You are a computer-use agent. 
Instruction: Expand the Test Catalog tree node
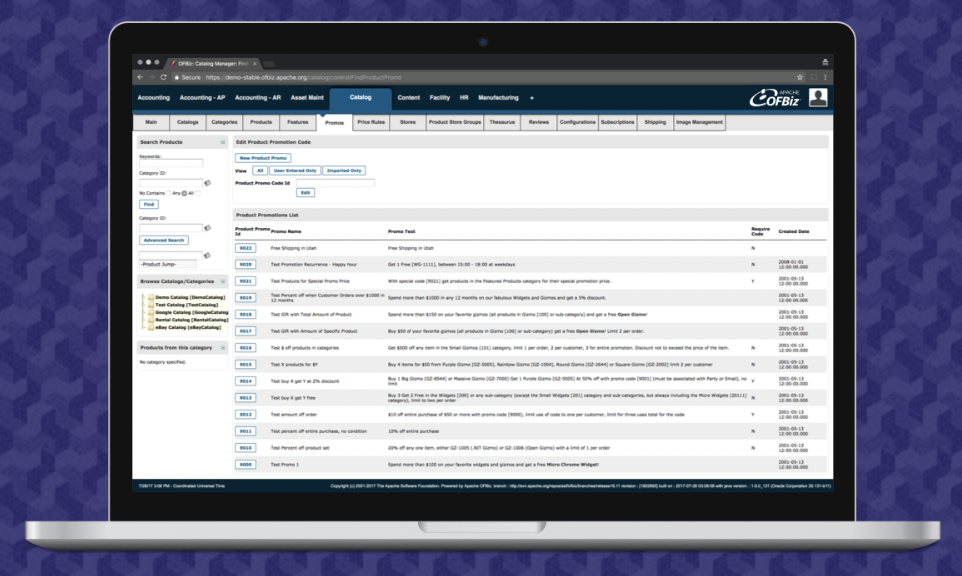(143, 305)
